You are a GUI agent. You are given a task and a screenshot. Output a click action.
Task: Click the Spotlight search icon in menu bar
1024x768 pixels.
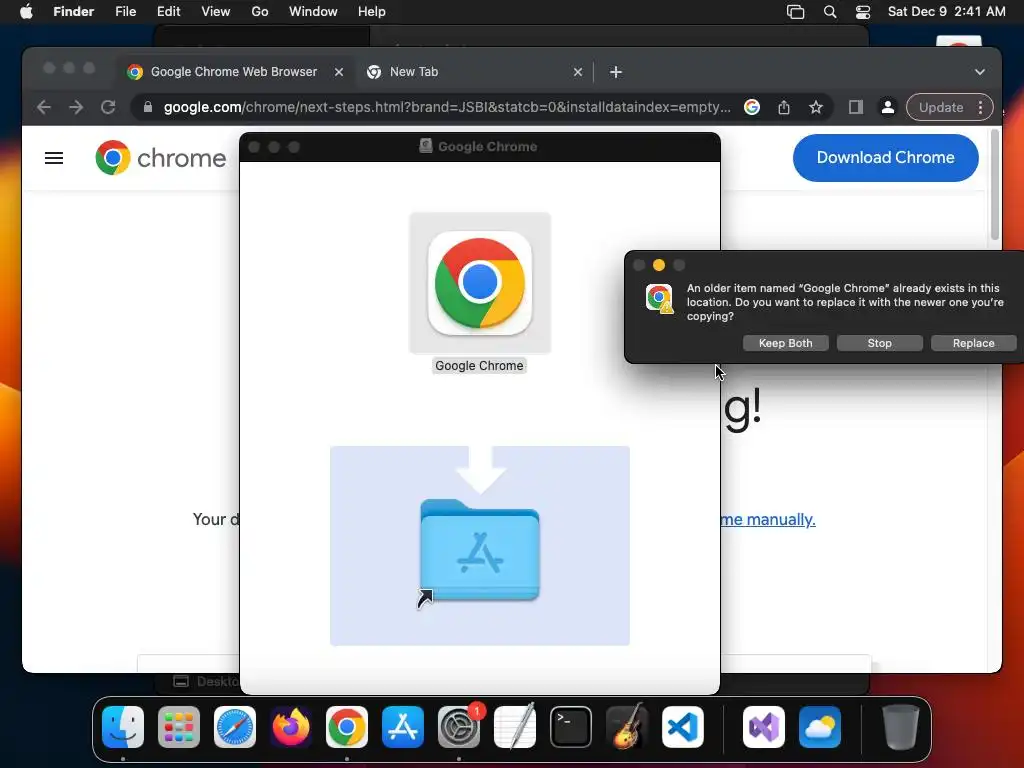(x=830, y=12)
